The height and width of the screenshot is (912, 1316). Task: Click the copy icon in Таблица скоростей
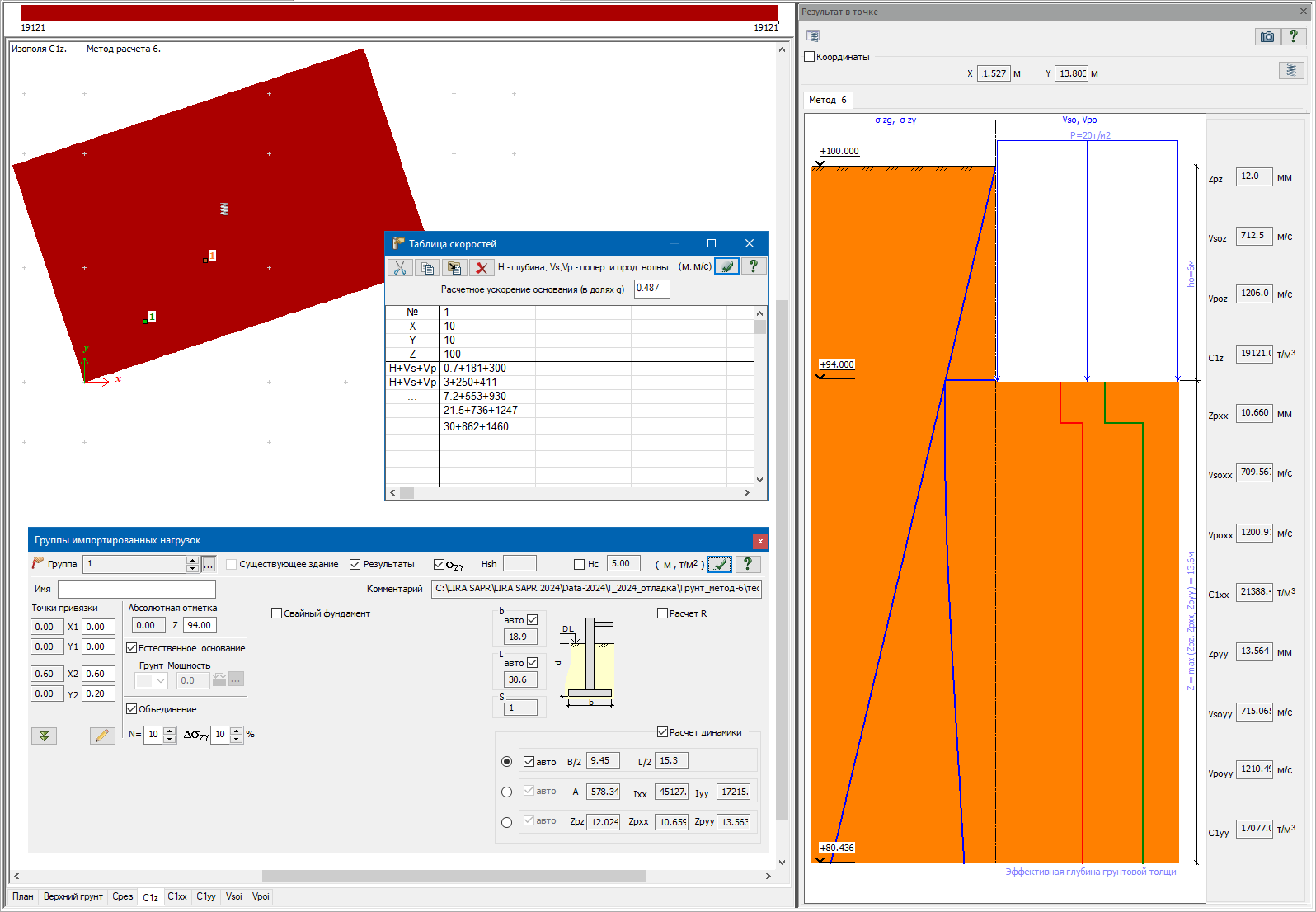pyautogui.click(x=427, y=267)
